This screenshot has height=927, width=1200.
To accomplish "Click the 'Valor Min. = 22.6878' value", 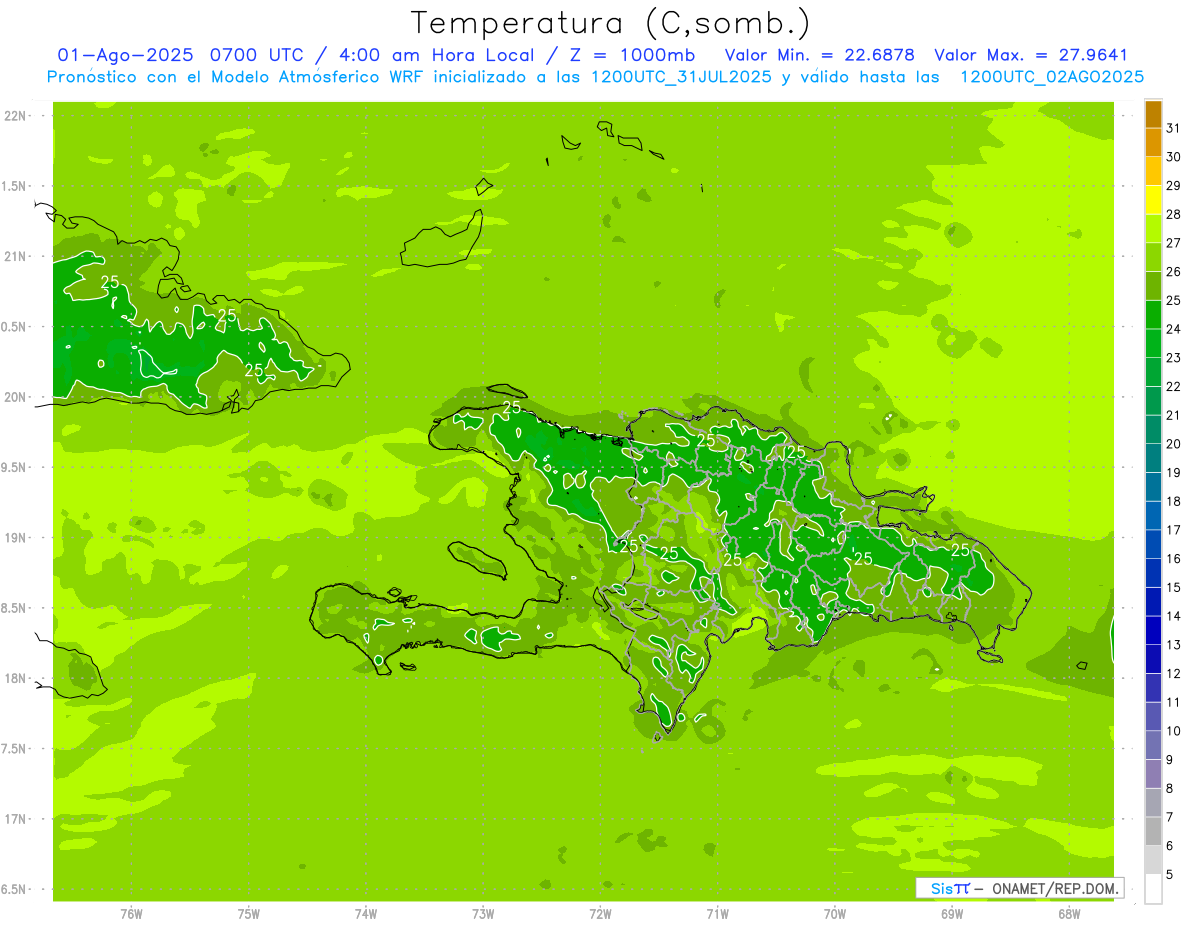I will click(x=821, y=55).
